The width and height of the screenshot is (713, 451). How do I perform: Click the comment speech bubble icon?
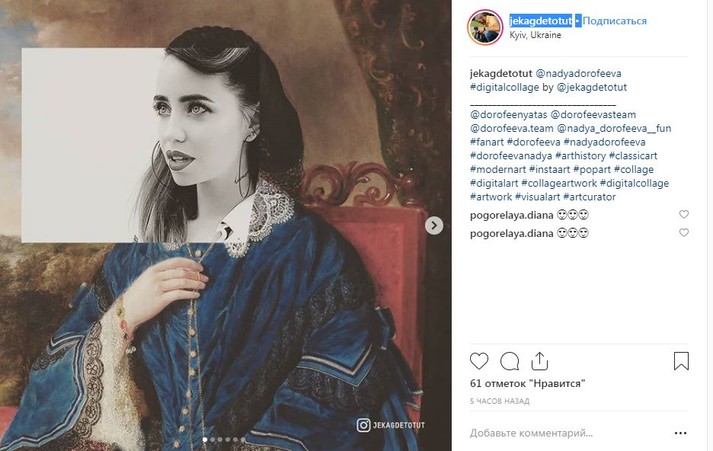point(509,361)
